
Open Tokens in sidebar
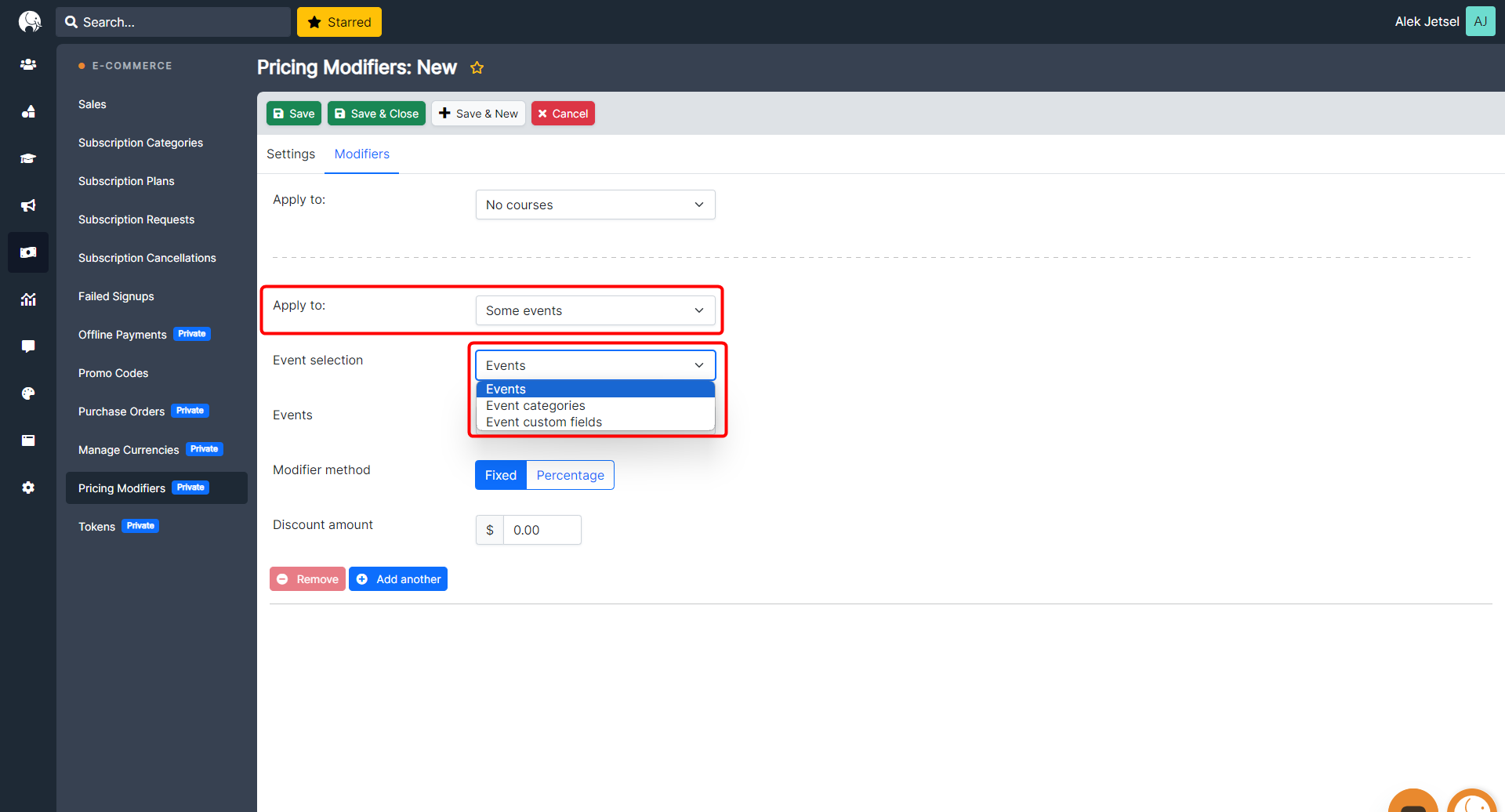(x=97, y=527)
